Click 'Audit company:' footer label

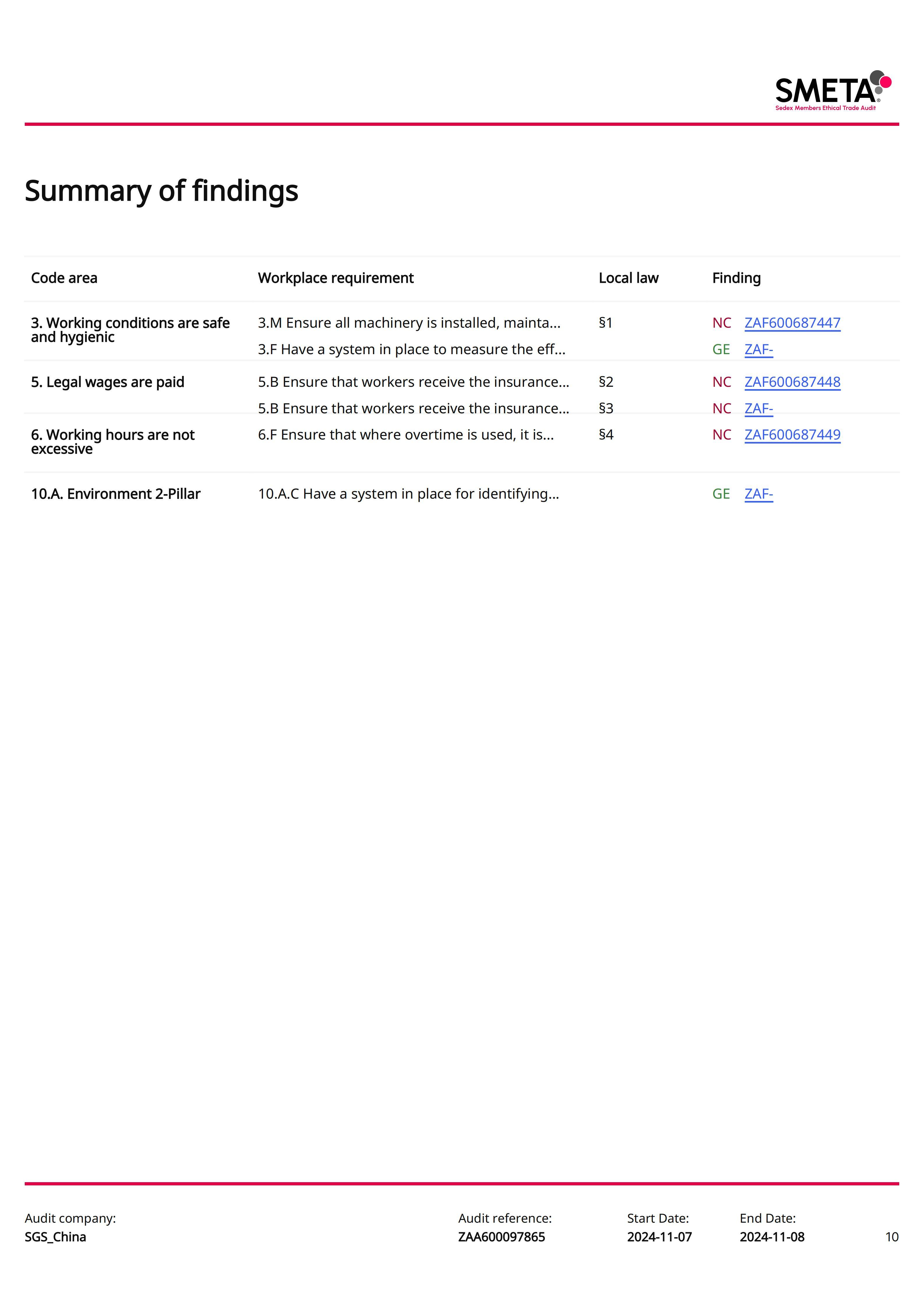70,1219
